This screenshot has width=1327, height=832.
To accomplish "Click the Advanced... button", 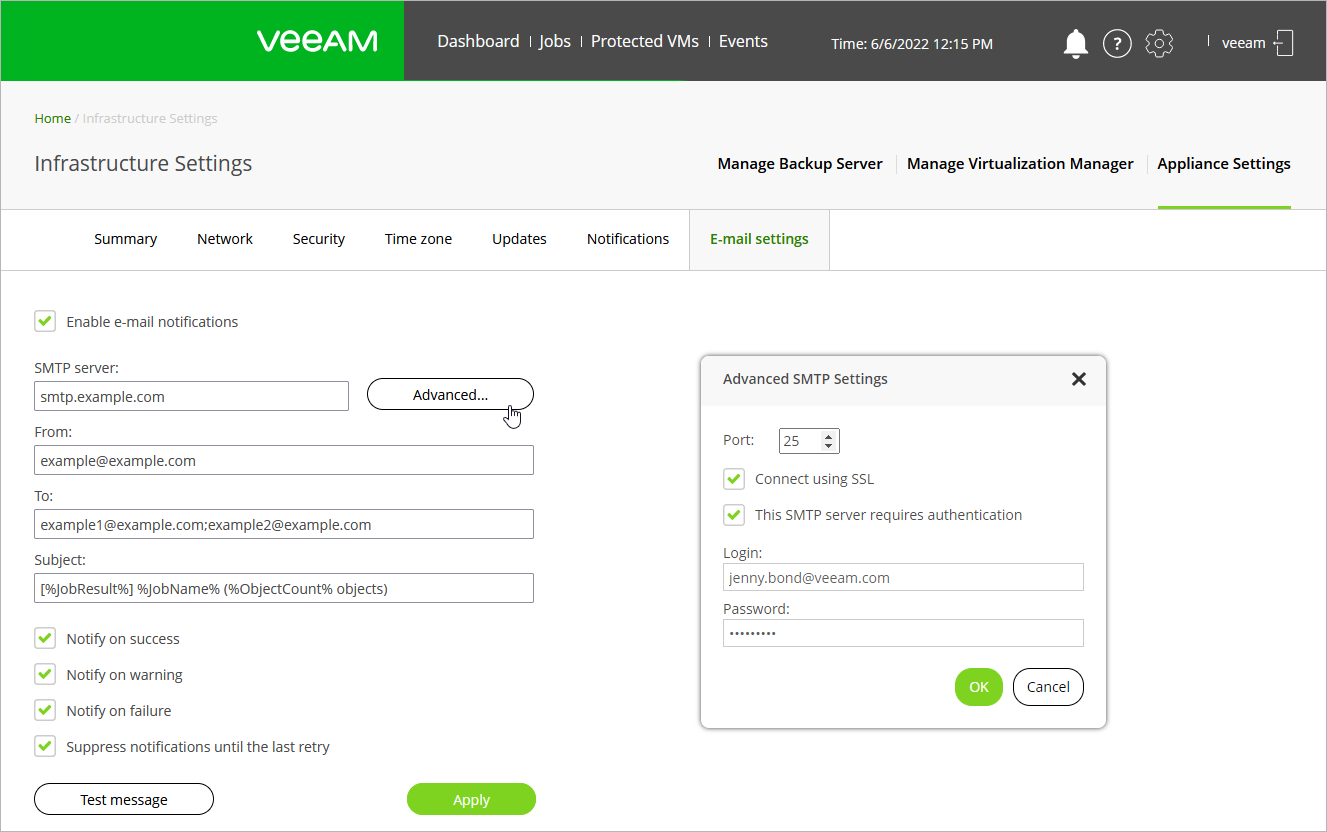I will coord(450,395).
